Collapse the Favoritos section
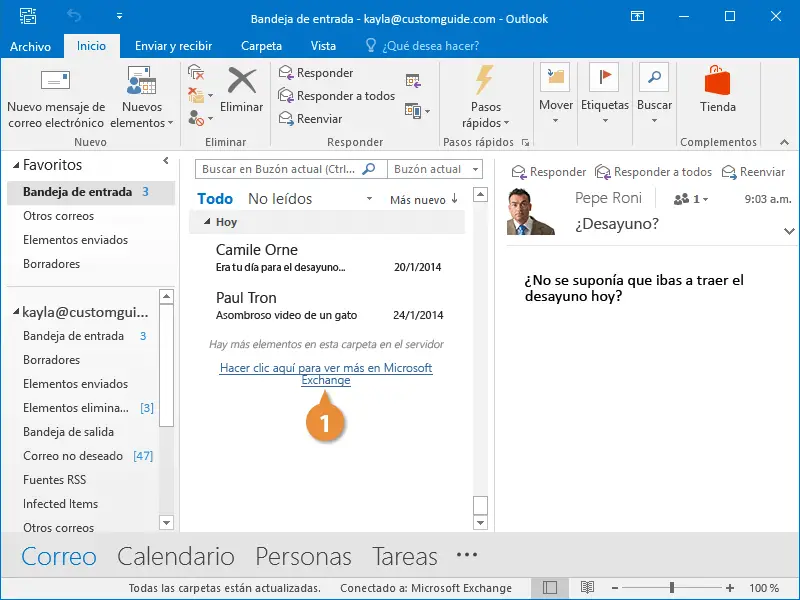This screenshot has width=800, height=600. tap(16, 165)
